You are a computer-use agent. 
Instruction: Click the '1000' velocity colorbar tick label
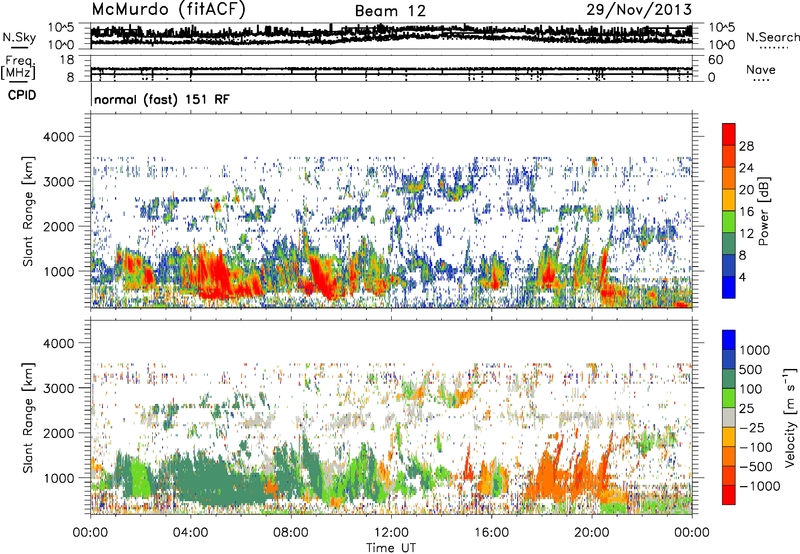pos(755,350)
